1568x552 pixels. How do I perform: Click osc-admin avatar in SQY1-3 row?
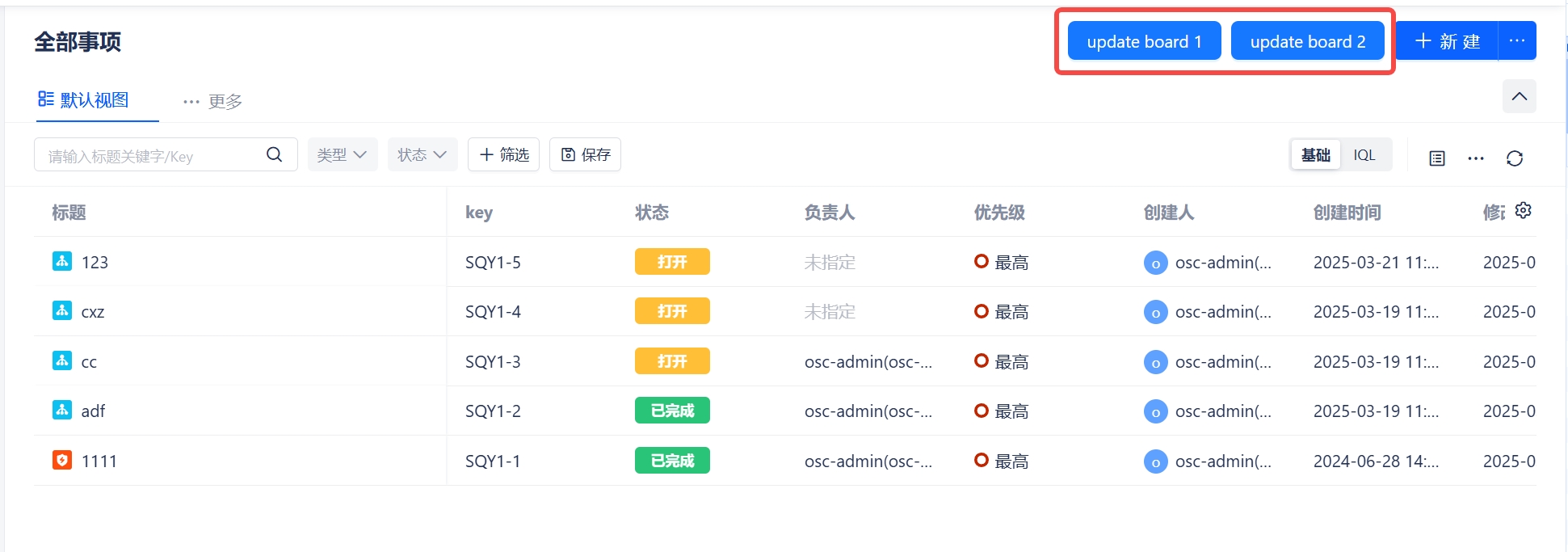point(1155,362)
